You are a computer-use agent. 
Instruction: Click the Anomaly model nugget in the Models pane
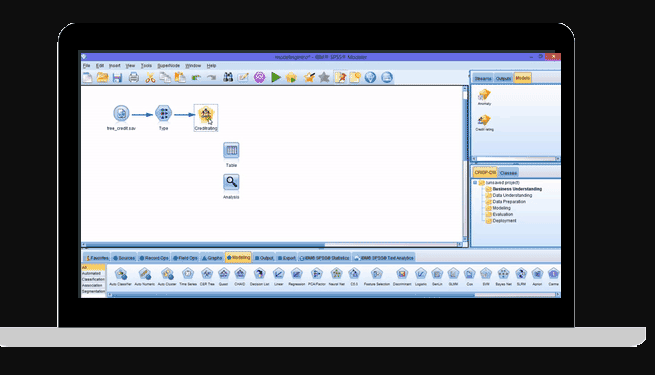coord(485,97)
